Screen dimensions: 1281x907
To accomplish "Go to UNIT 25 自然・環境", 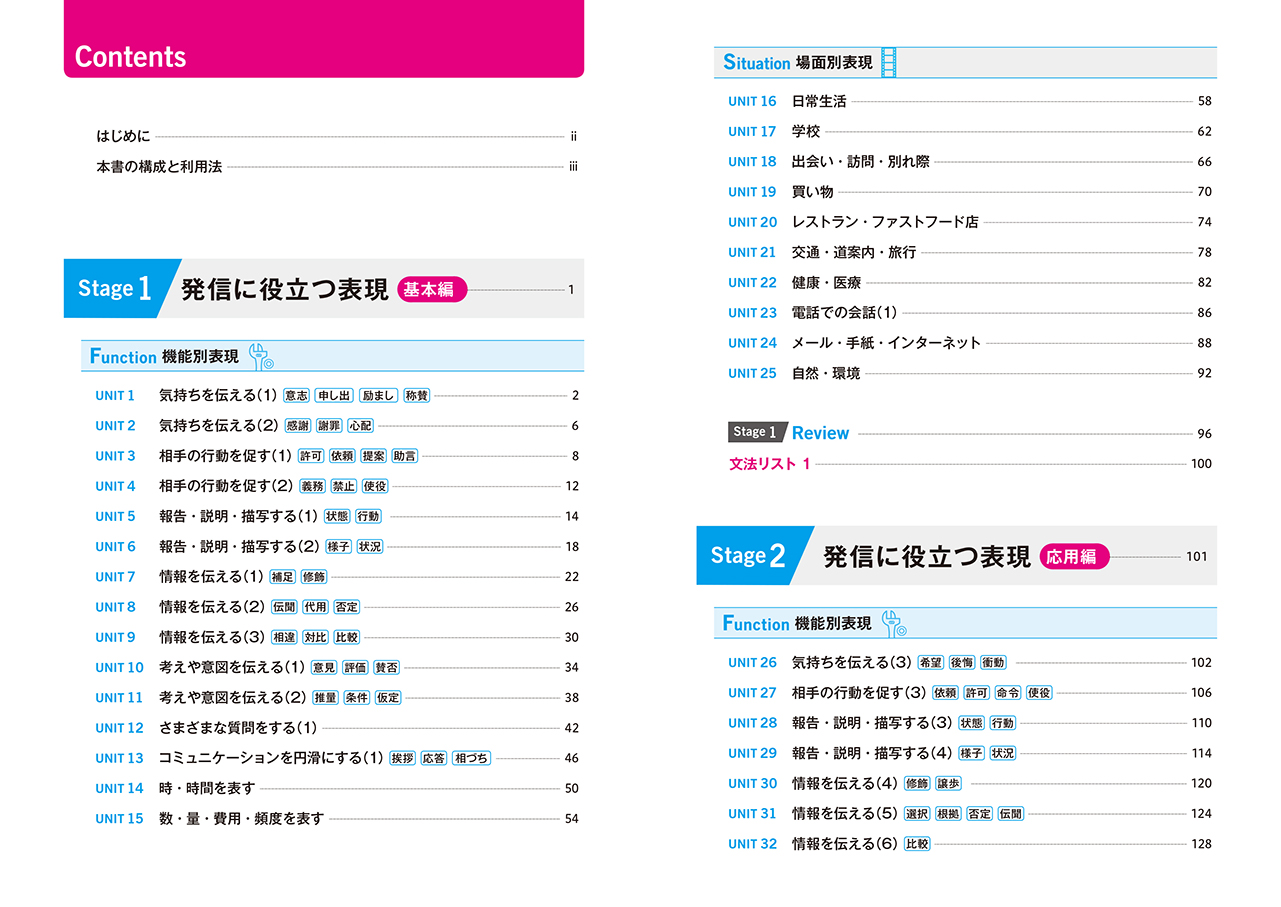I will 970,373.
